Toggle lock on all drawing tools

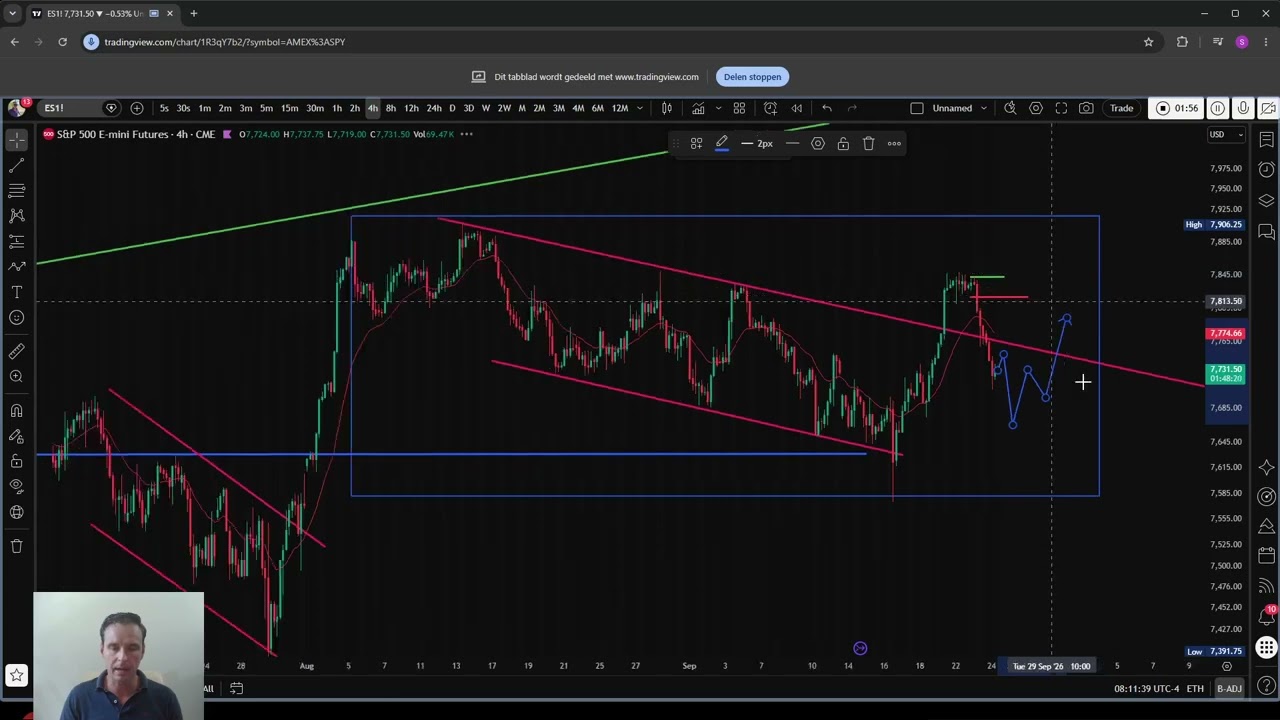pos(17,461)
